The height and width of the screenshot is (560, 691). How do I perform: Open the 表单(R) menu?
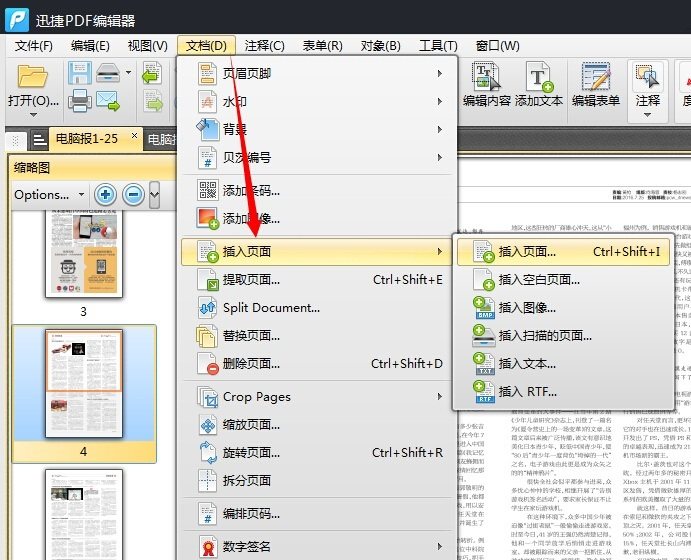pos(322,46)
